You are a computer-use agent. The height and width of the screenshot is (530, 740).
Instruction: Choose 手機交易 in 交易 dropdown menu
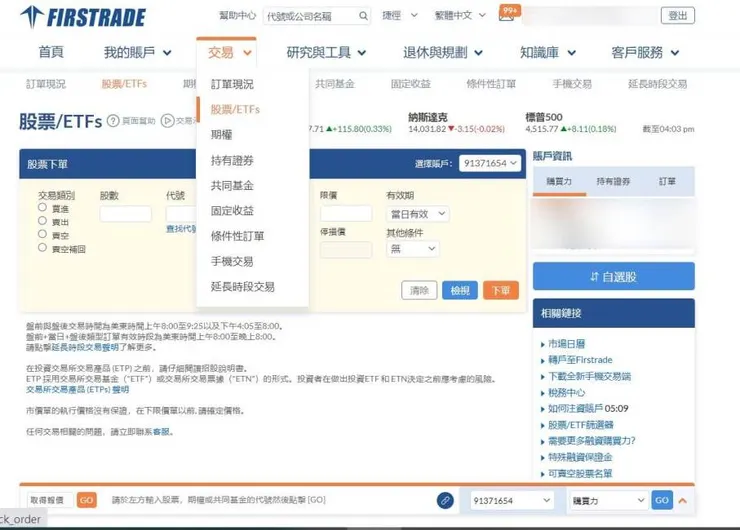[232, 261]
